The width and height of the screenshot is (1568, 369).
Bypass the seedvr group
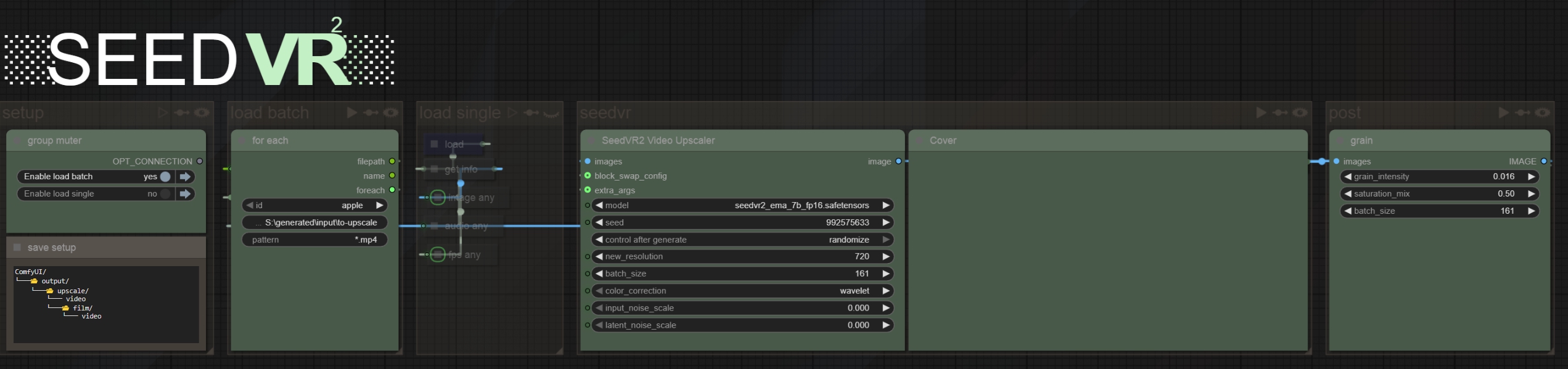[1281, 113]
